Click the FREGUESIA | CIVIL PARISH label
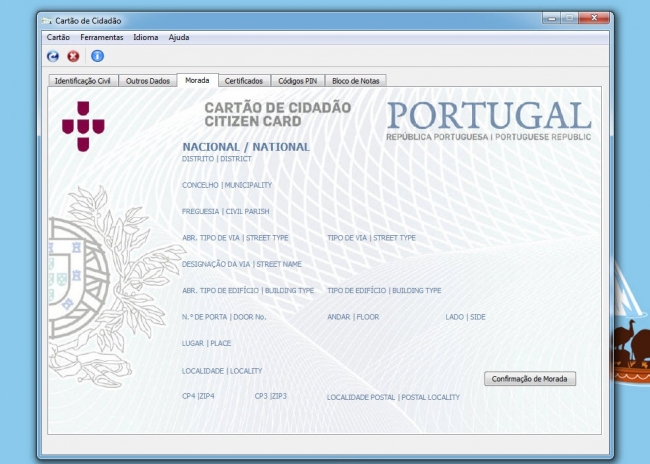 tap(226, 211)
